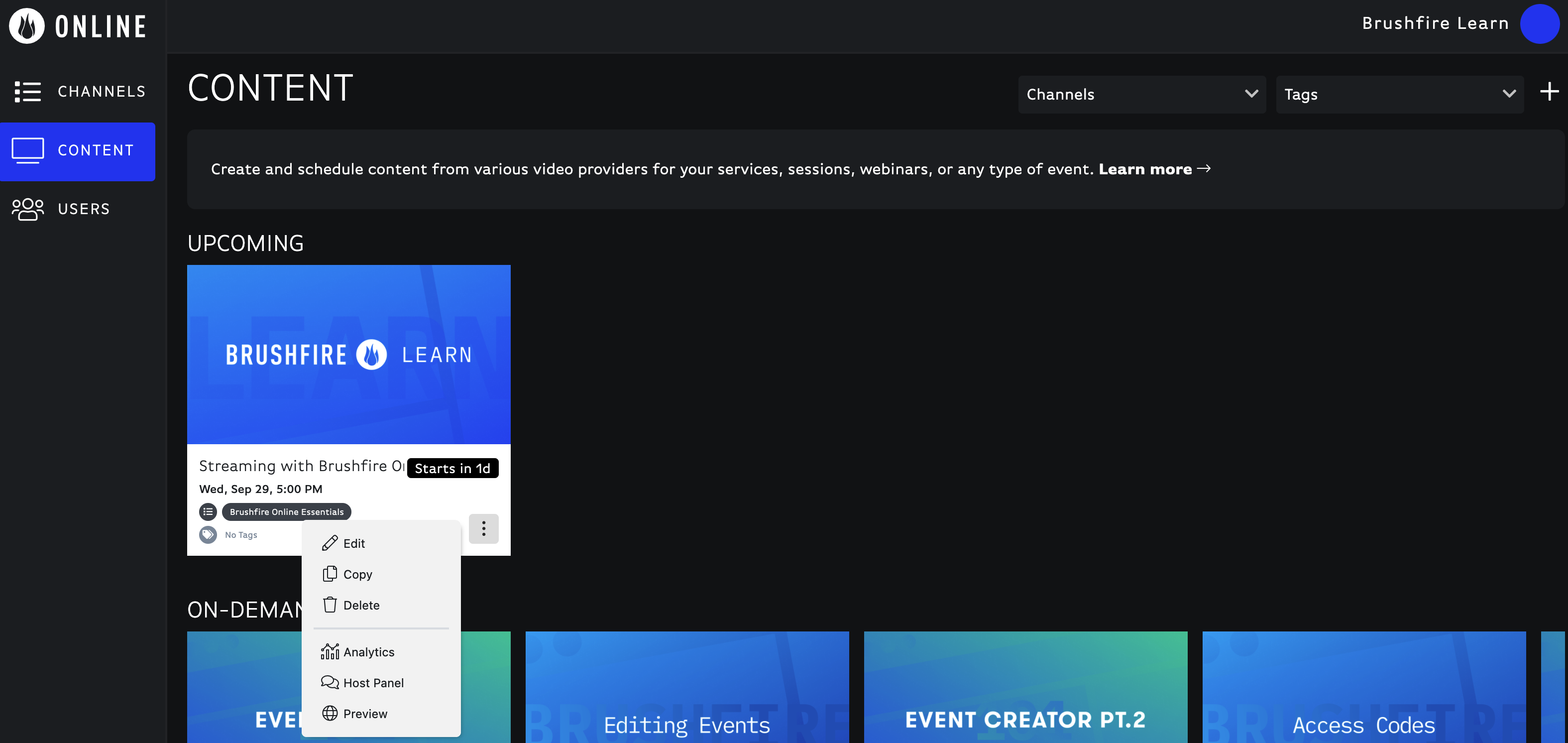Click the No Tags label
Image resolution: width=1568 pixels, height=743 pixels.
pyautogui.click(x=241, y=535)
